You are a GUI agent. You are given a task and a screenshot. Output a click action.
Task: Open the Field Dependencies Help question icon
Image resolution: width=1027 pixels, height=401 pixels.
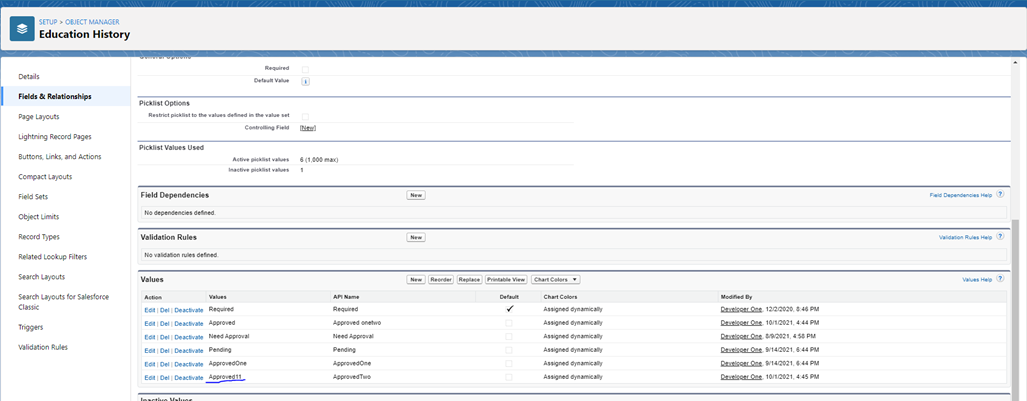(999, 195)
